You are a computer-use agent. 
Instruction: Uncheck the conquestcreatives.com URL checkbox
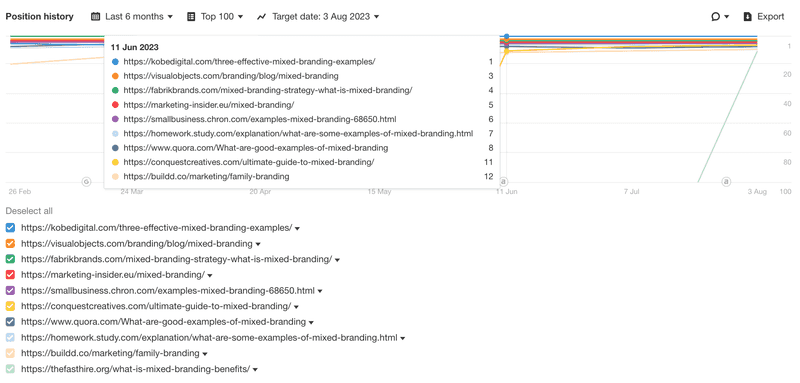[x=10, y=306]
